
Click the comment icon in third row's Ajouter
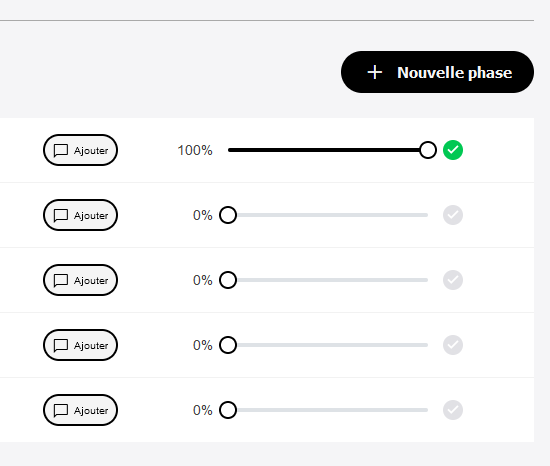click(x=61, y=281)
